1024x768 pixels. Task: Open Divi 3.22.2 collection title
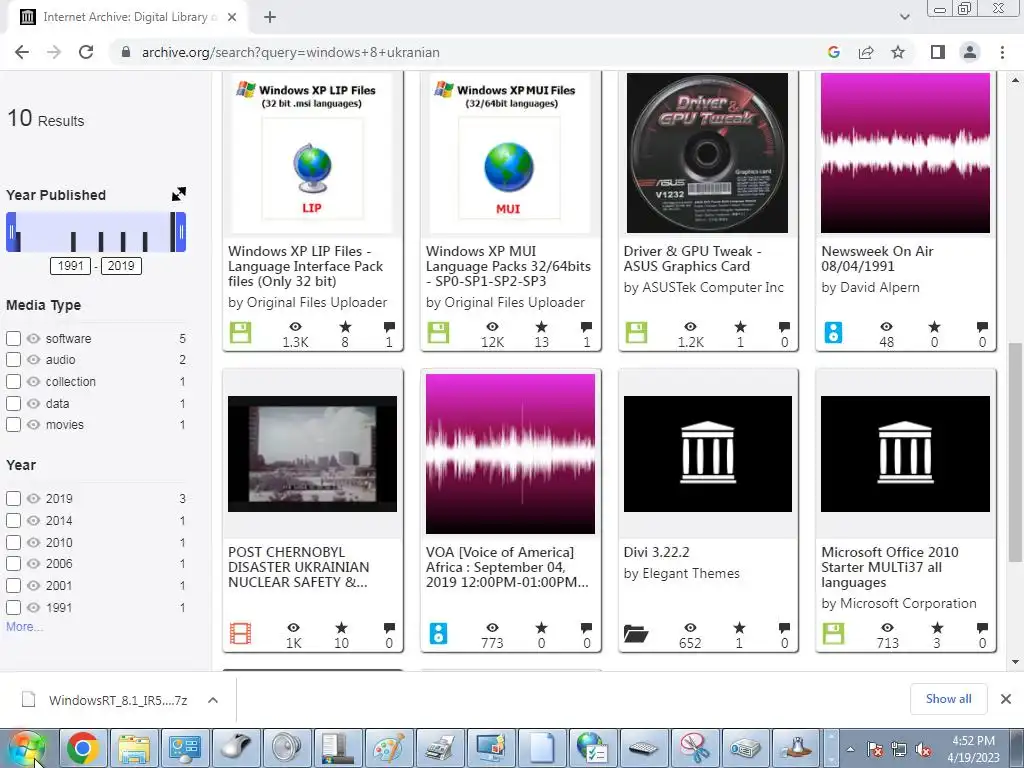[x=656, y=552]
